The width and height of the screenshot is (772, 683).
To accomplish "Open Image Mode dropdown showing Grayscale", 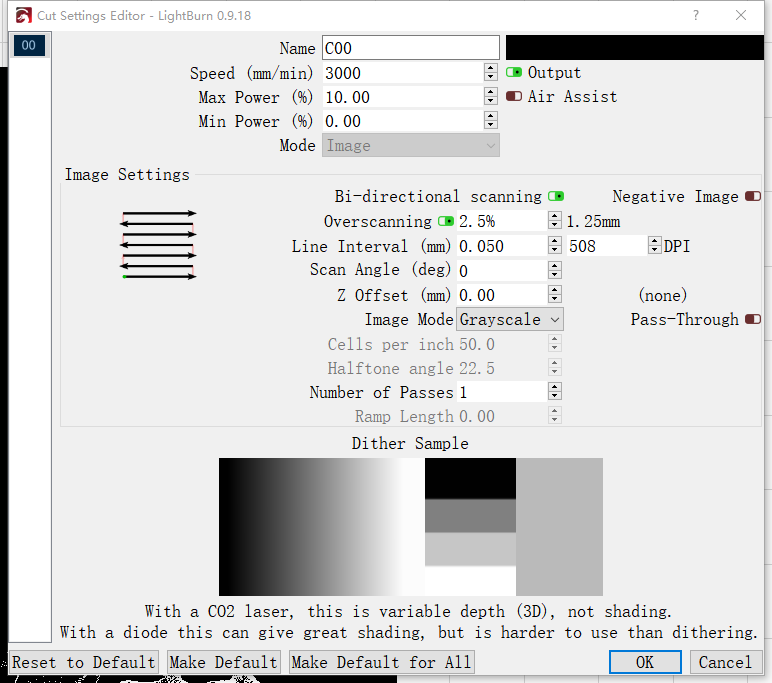I will pos(510,320).
